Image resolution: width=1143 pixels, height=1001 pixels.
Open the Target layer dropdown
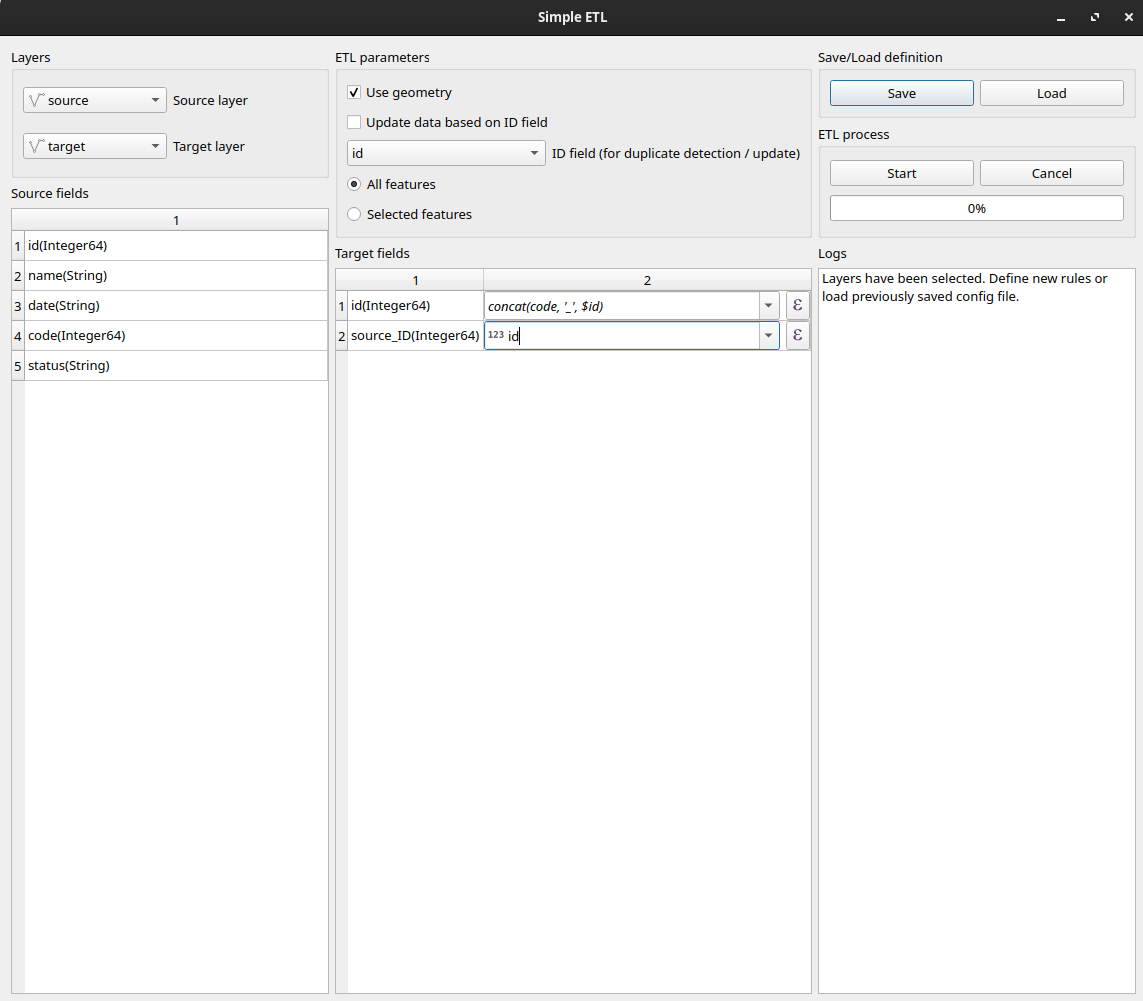click(95, 146)
